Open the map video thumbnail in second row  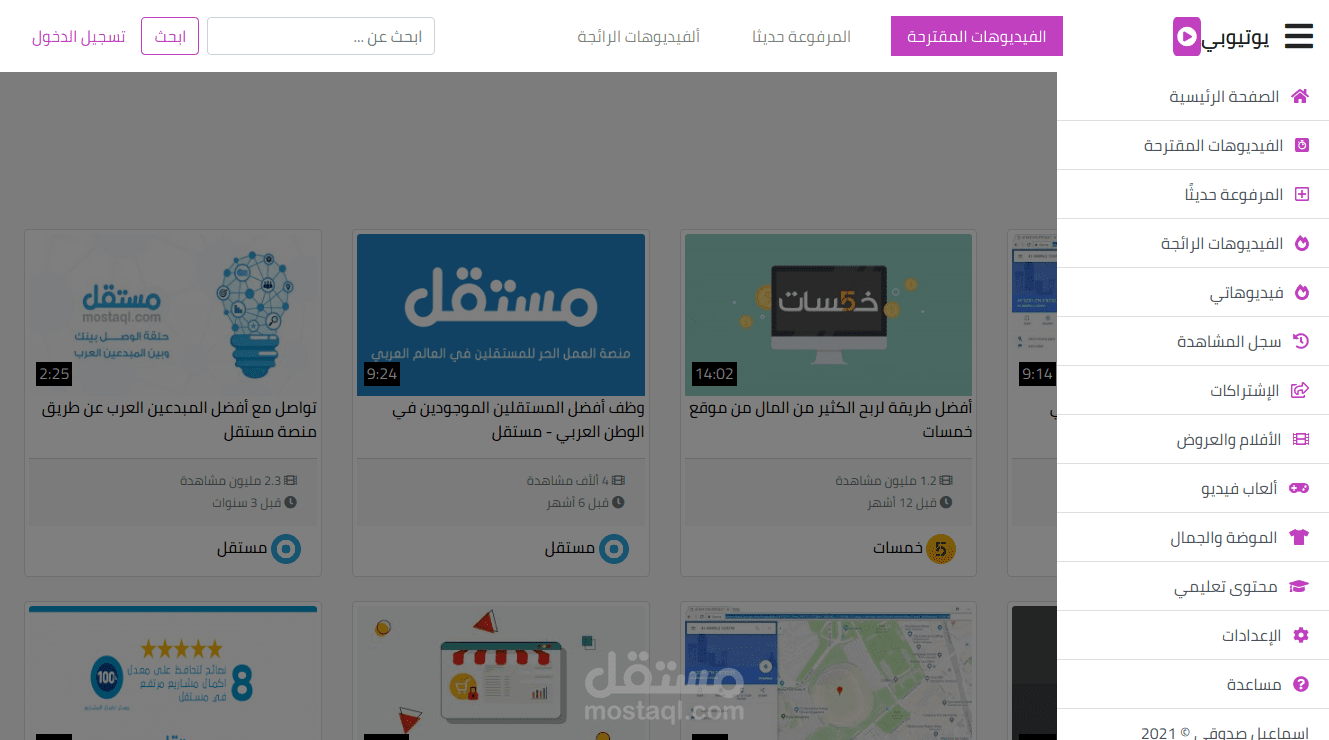click(828, 672)
